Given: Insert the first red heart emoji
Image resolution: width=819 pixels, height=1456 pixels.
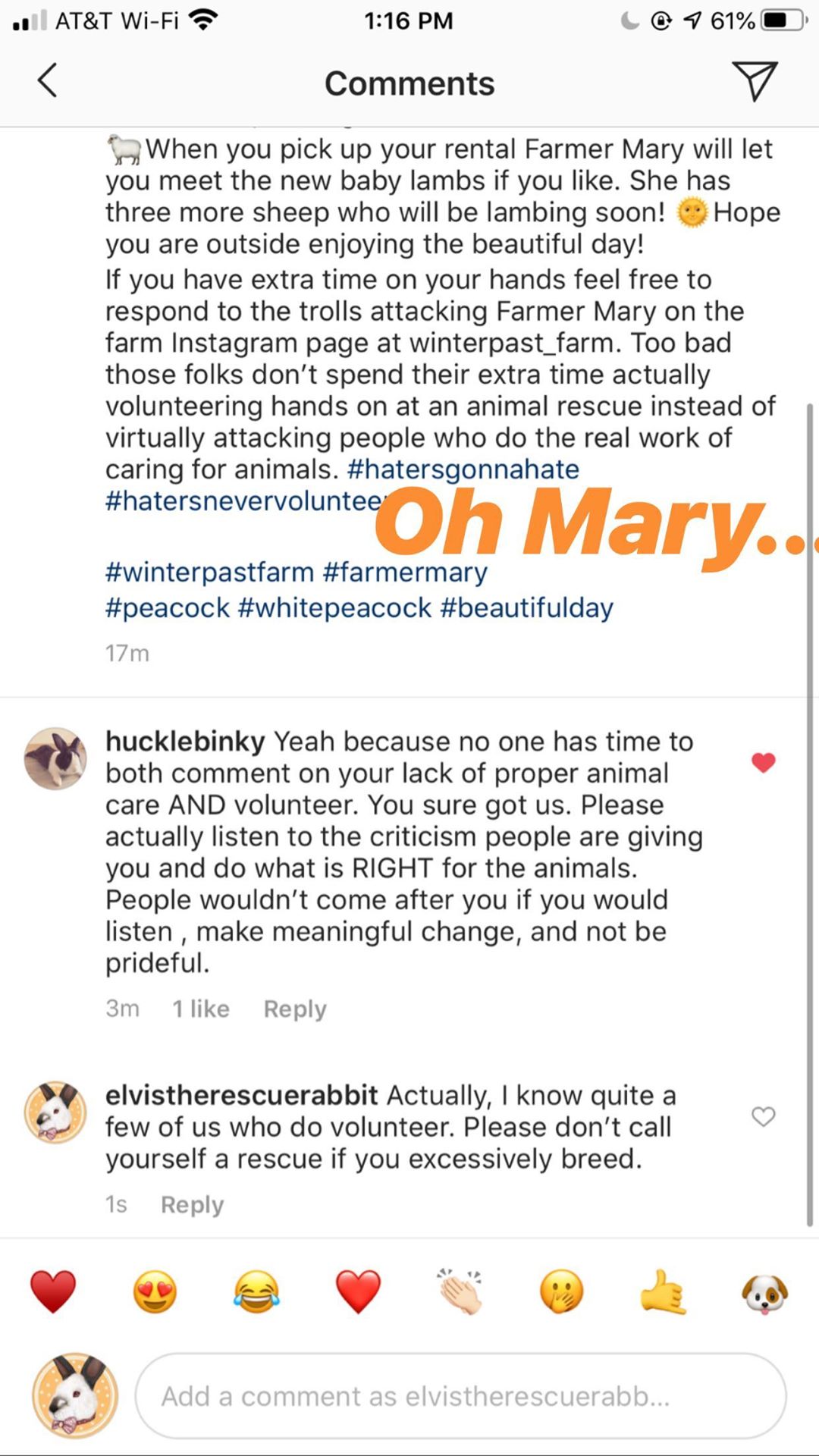Looking at the screenshot, I should coord(53,1291).
